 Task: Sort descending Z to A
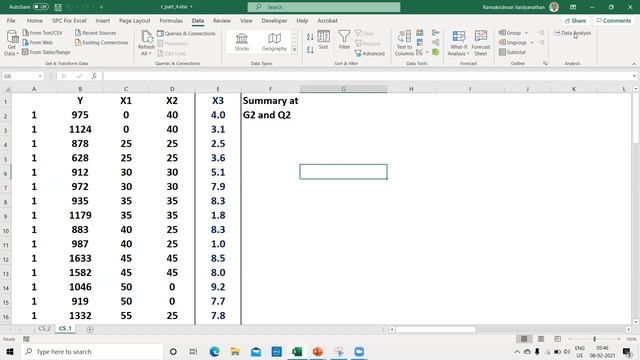(310, 50)
